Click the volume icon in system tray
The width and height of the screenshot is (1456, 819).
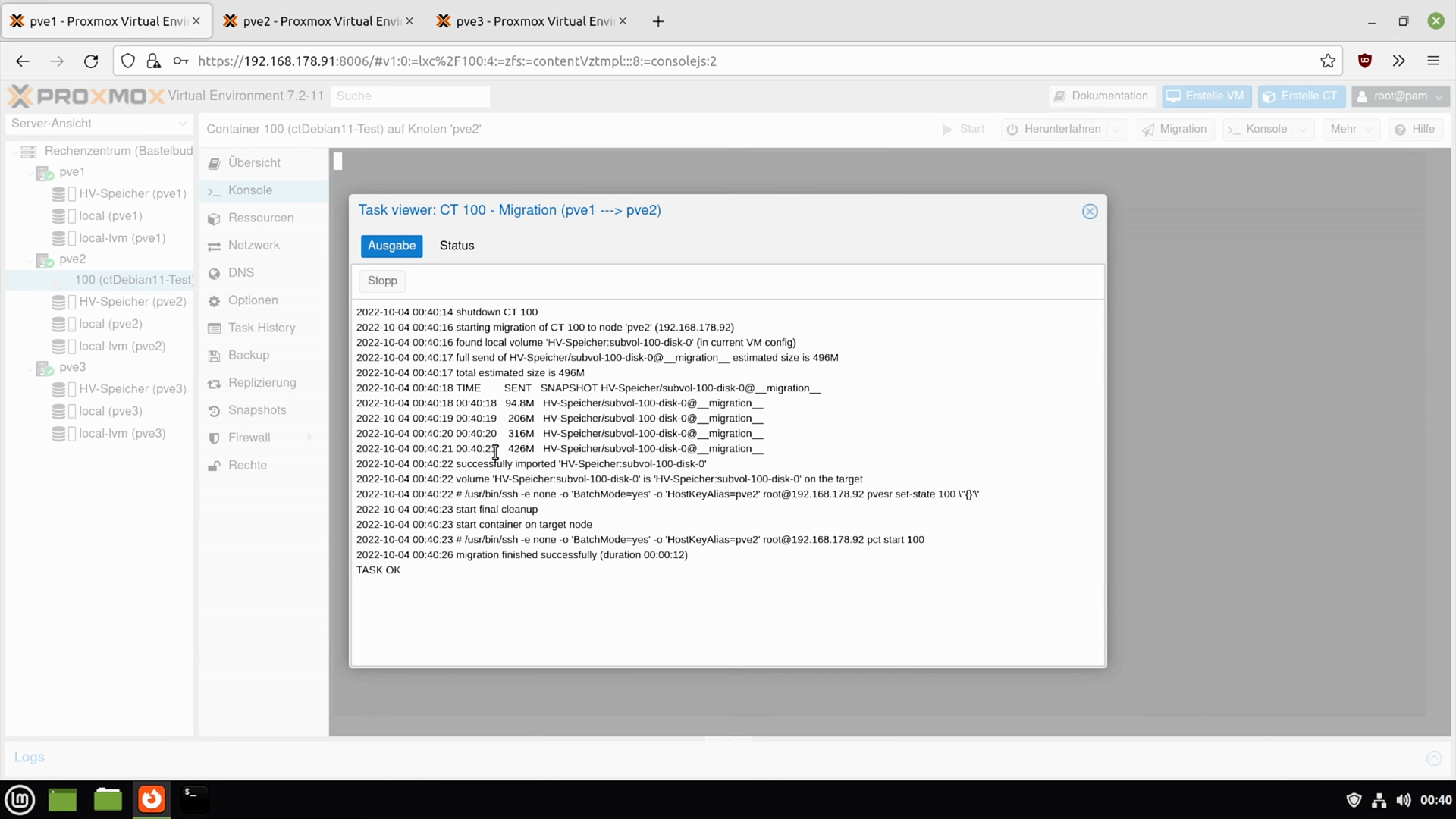pos(1404,800)
